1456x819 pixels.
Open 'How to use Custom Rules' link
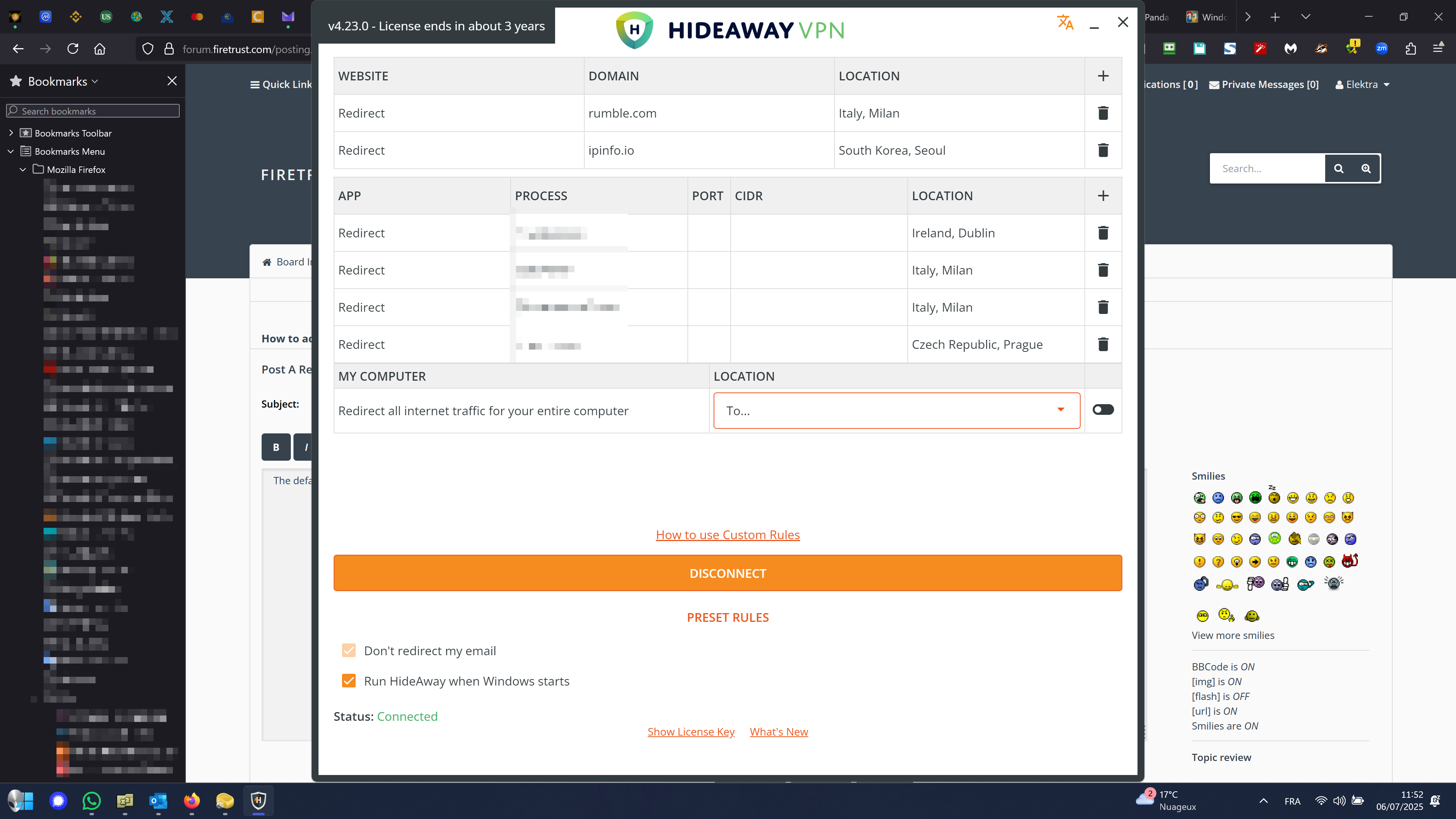[x=728, y=535]
